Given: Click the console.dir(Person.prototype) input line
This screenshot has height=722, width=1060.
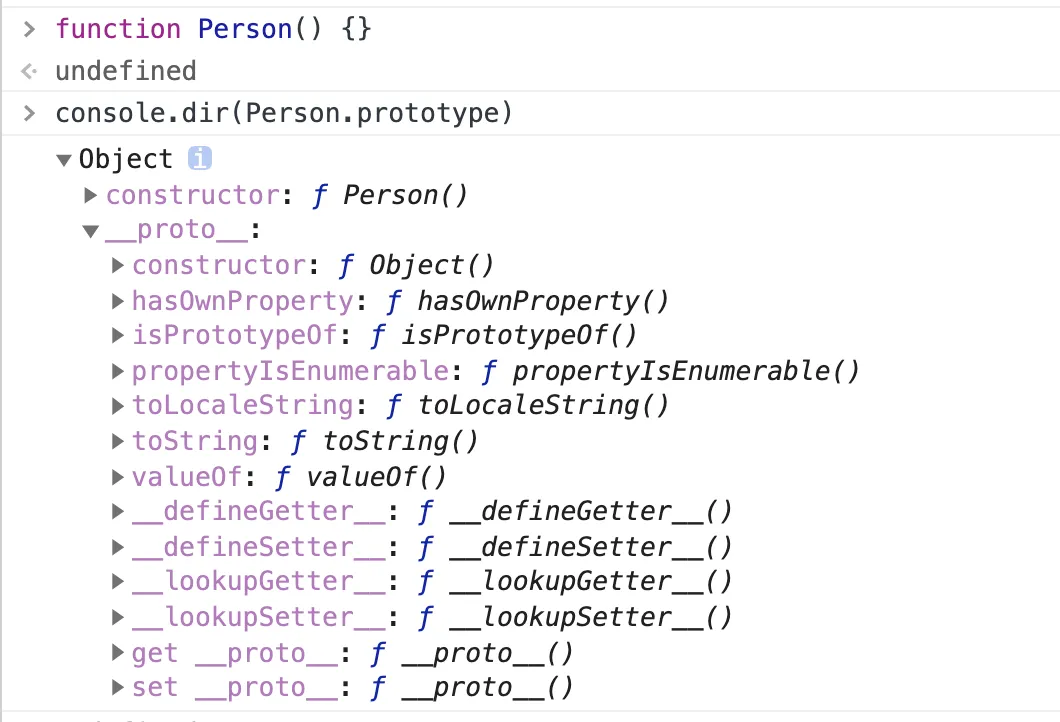Looking at the screenshot, I should coord(284,113).
